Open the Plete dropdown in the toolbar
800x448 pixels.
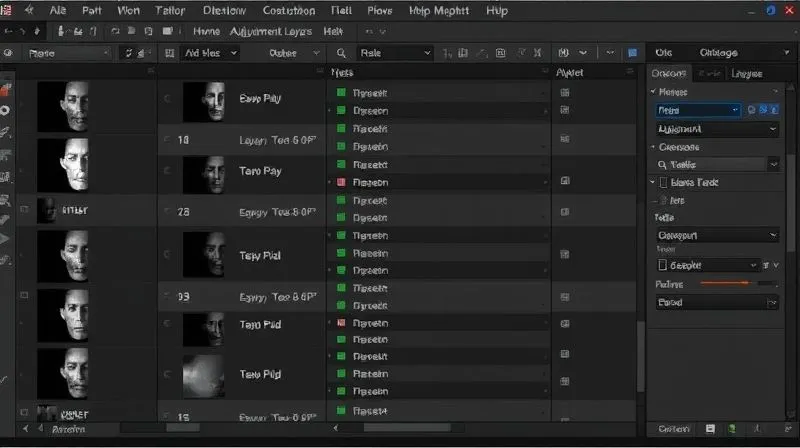click(x=68, y=53)
